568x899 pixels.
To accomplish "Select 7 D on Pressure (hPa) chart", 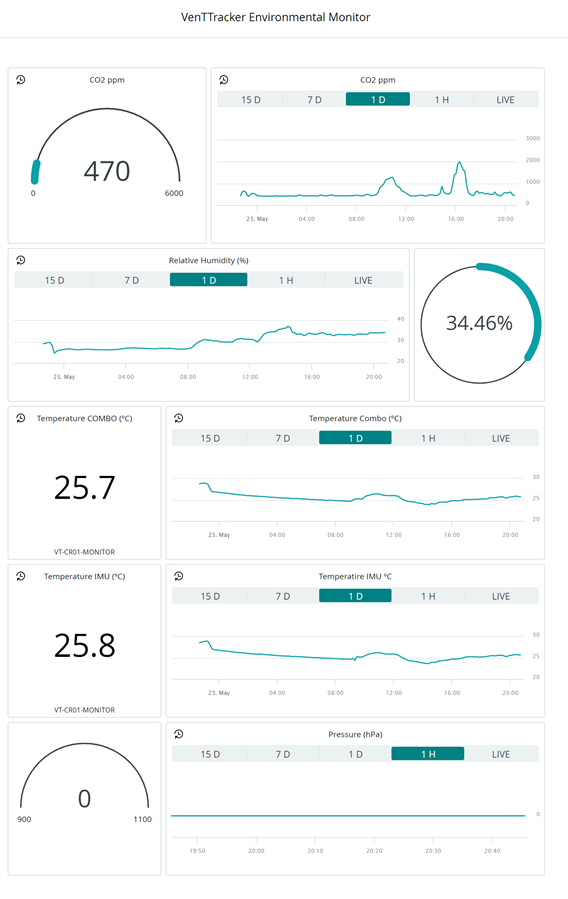I will [x=283, y=754].
